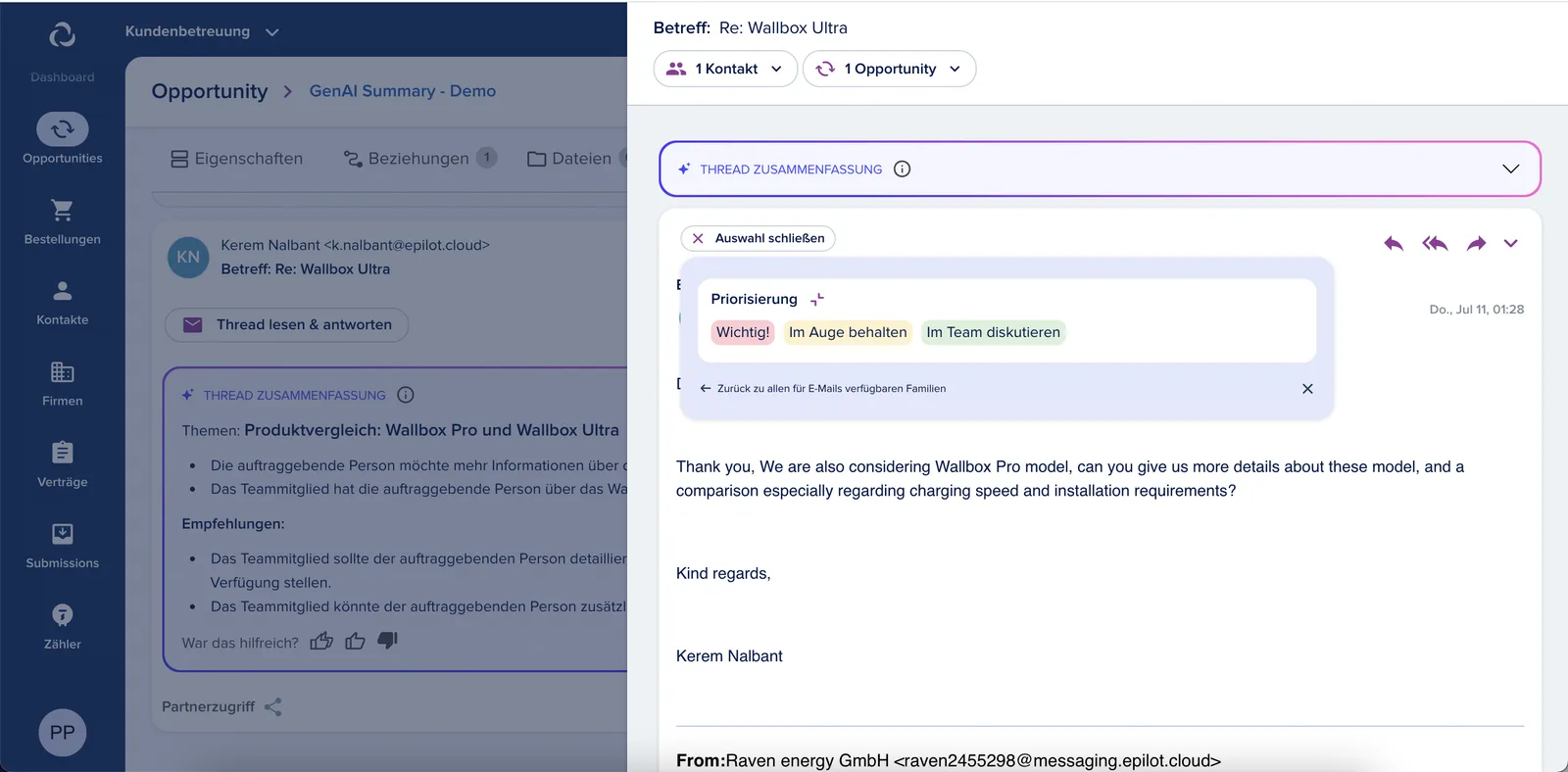Click the Betreff: Re: Wallbox Ultra header
The height and width of the screenshot is (772, 1568).
[x=751, y=27]
